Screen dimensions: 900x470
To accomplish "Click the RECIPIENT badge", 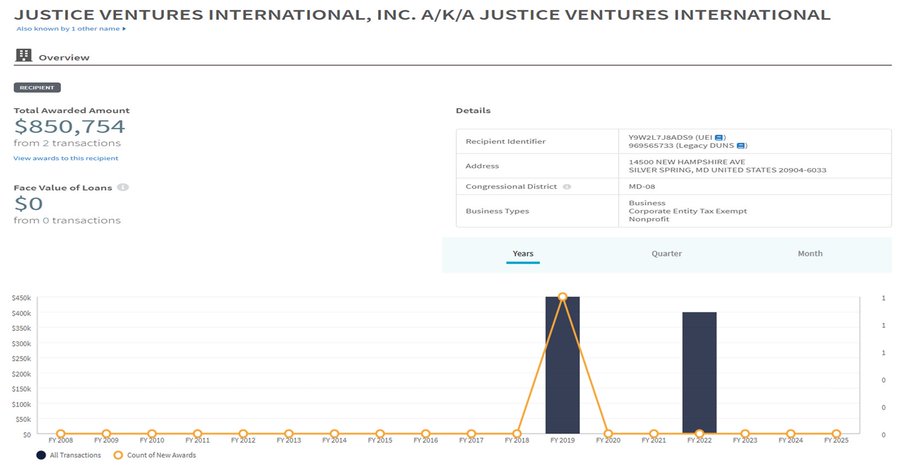I will click(36, 88).
